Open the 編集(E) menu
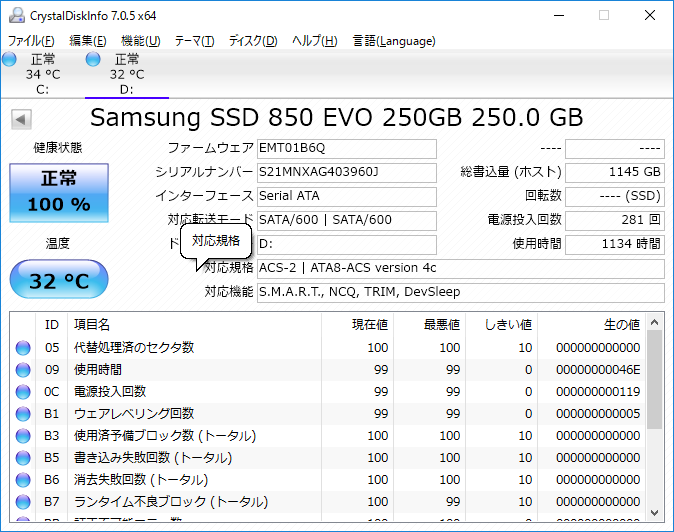This screenshot has width=674, height=532. 88,41
